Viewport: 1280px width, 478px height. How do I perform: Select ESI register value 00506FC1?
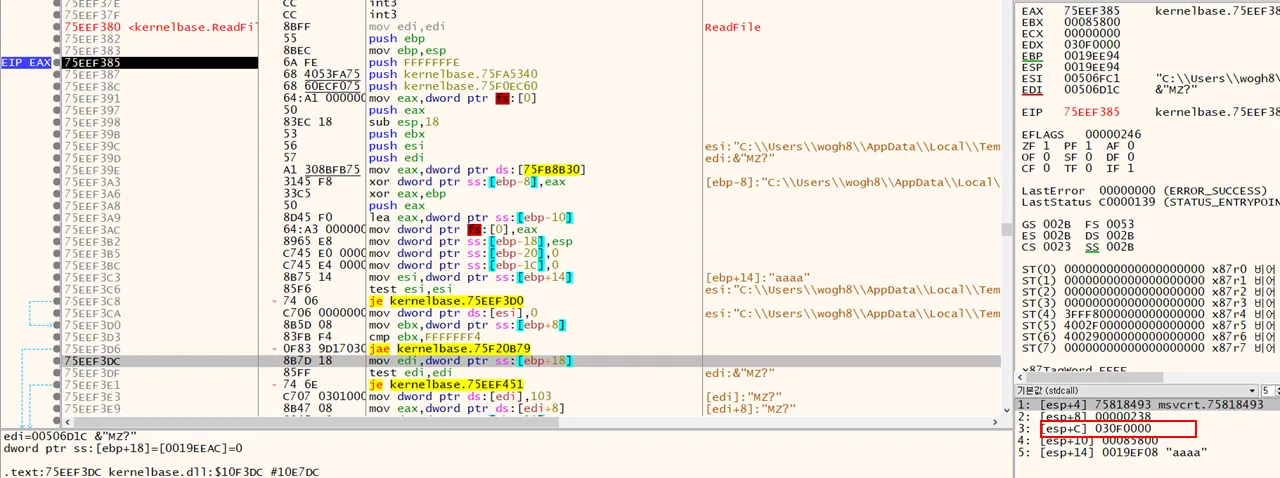click(1092, 78)
